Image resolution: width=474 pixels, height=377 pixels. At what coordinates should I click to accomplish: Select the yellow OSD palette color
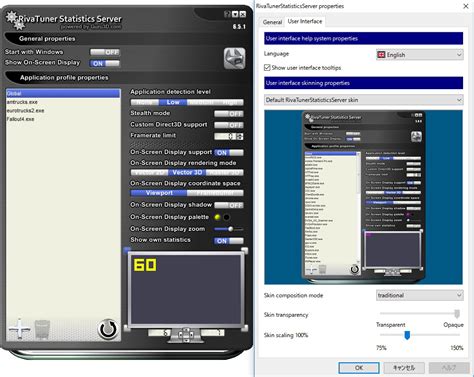(217, 217)
